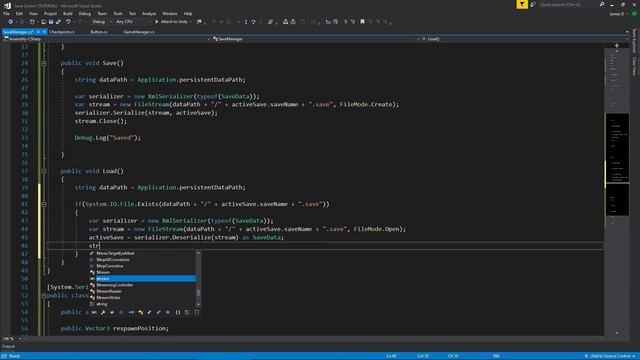Toggle IntelliSense namespaces braces filter
This screenshot has height=360, width=640.
tap(178, 313)
